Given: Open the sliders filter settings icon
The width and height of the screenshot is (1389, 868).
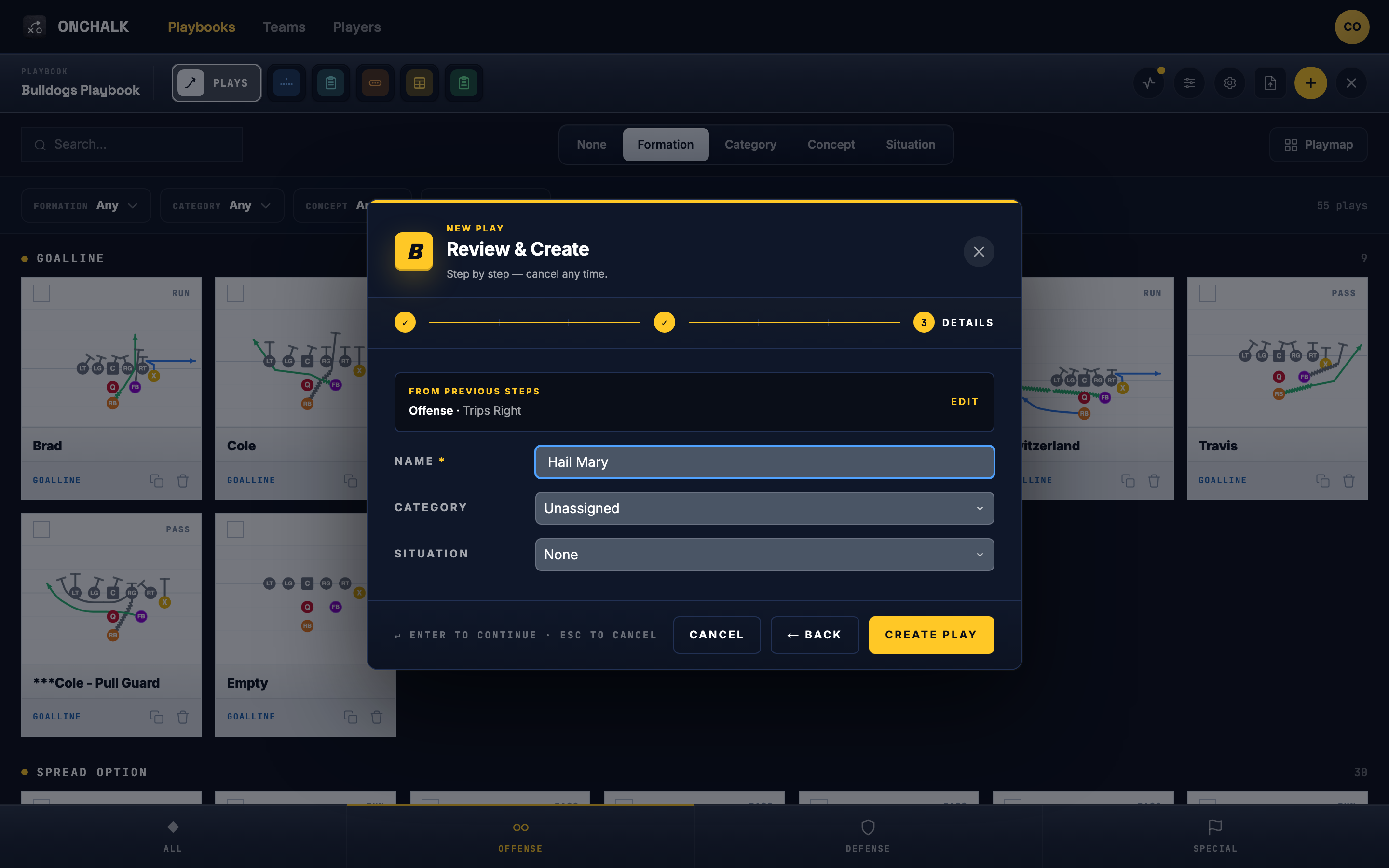Looking at the screenshot, I should (1189, 83).
